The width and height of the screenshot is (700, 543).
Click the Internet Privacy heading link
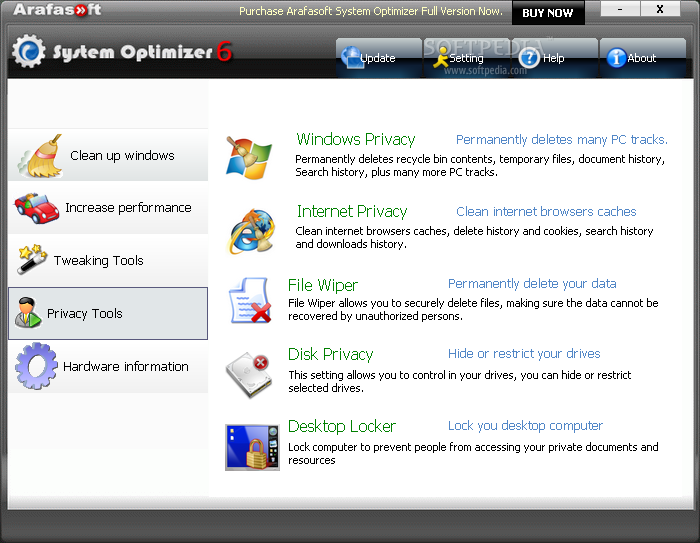click(352, 211)
